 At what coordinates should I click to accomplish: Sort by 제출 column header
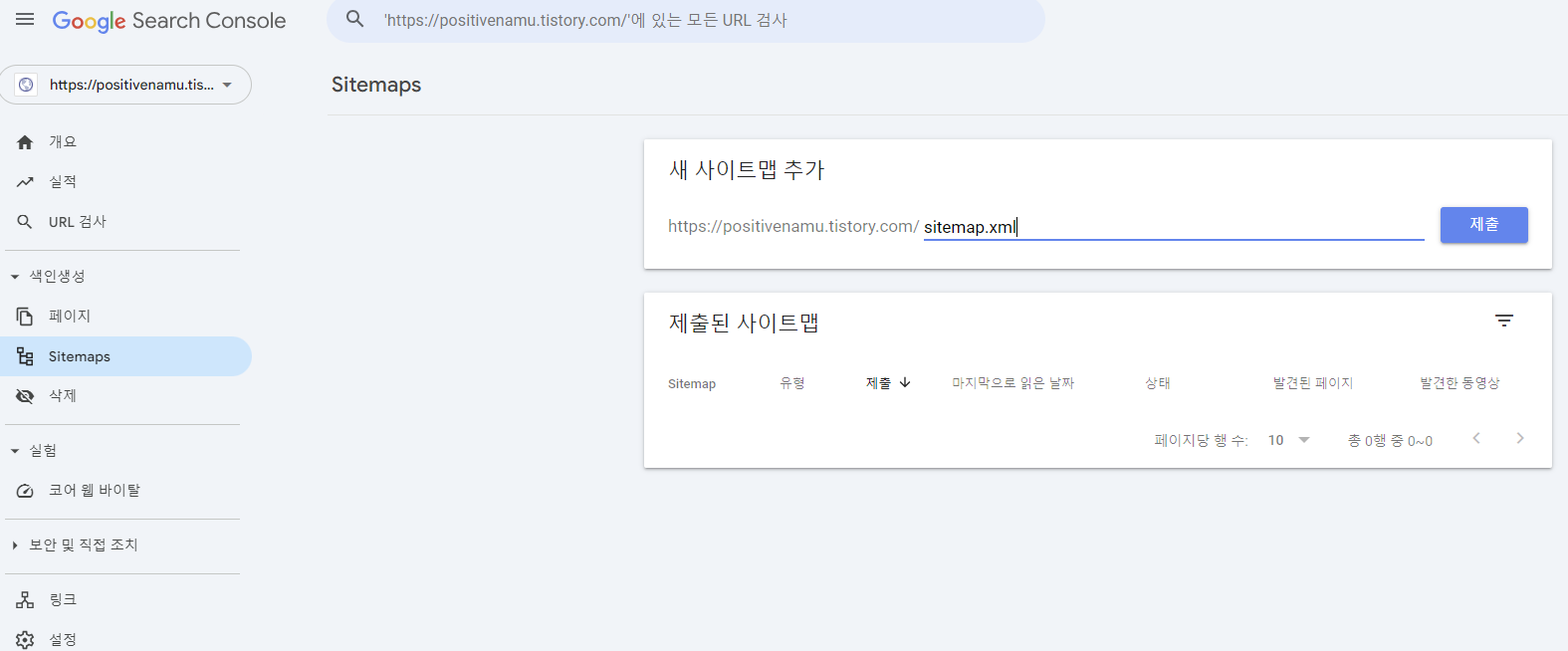(878, 383)
